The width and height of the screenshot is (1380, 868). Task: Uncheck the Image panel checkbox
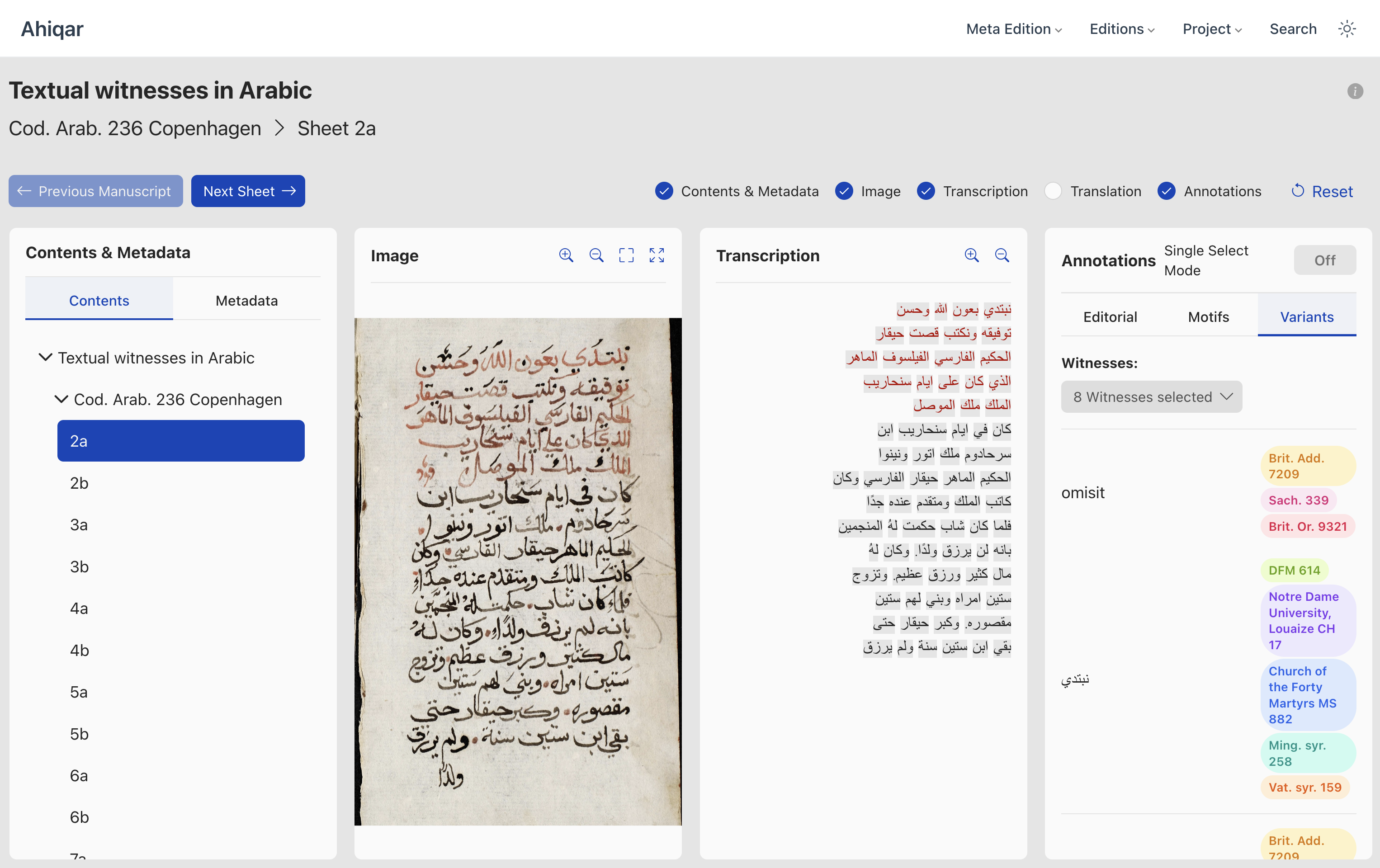pos(844,191)
